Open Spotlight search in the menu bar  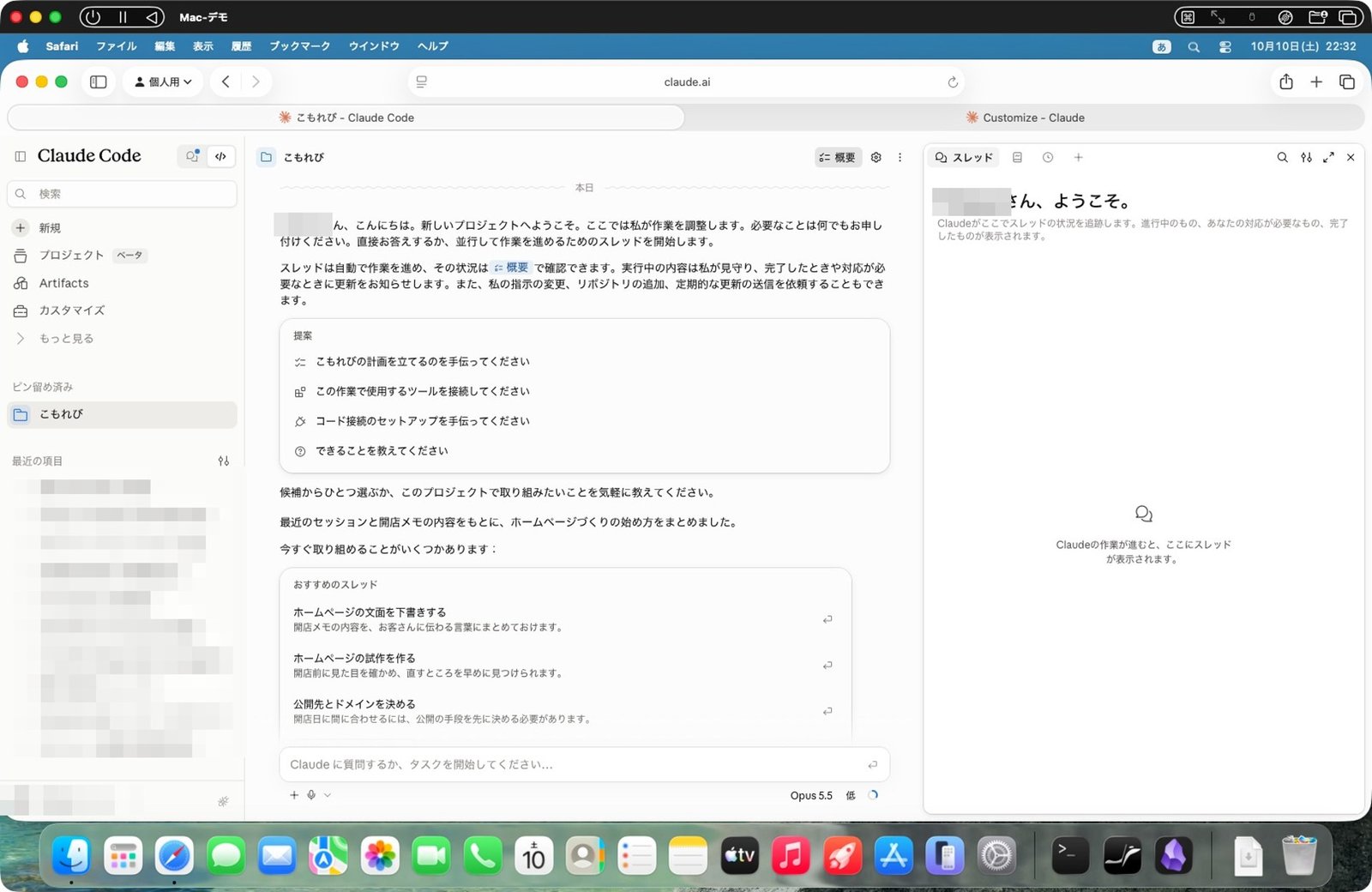click(x=1193, y=47)
